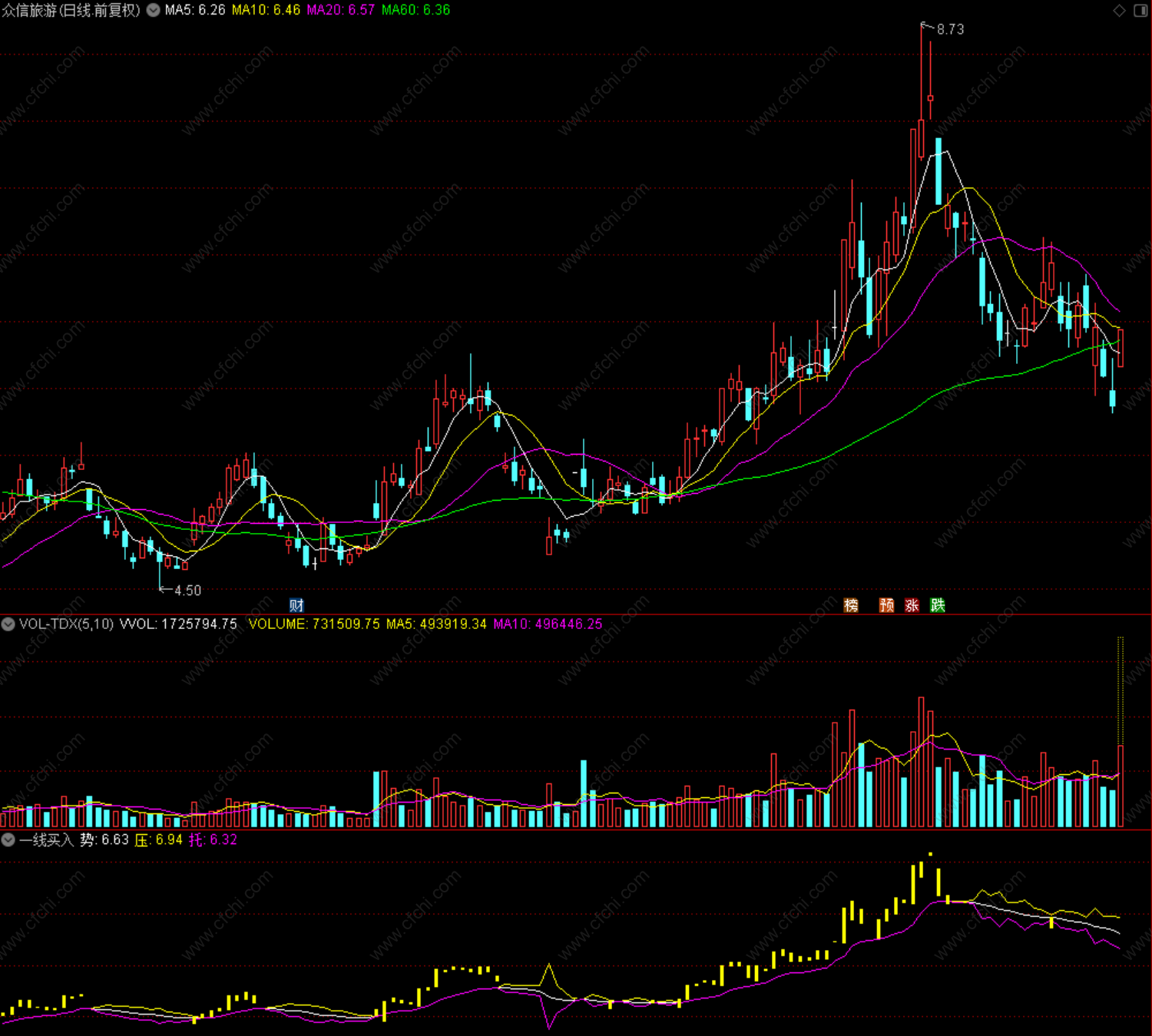The height and width of the screenshot is (1036, 1152).
Task: Click the 4.50 low price label
Action: tap(187, 590)
